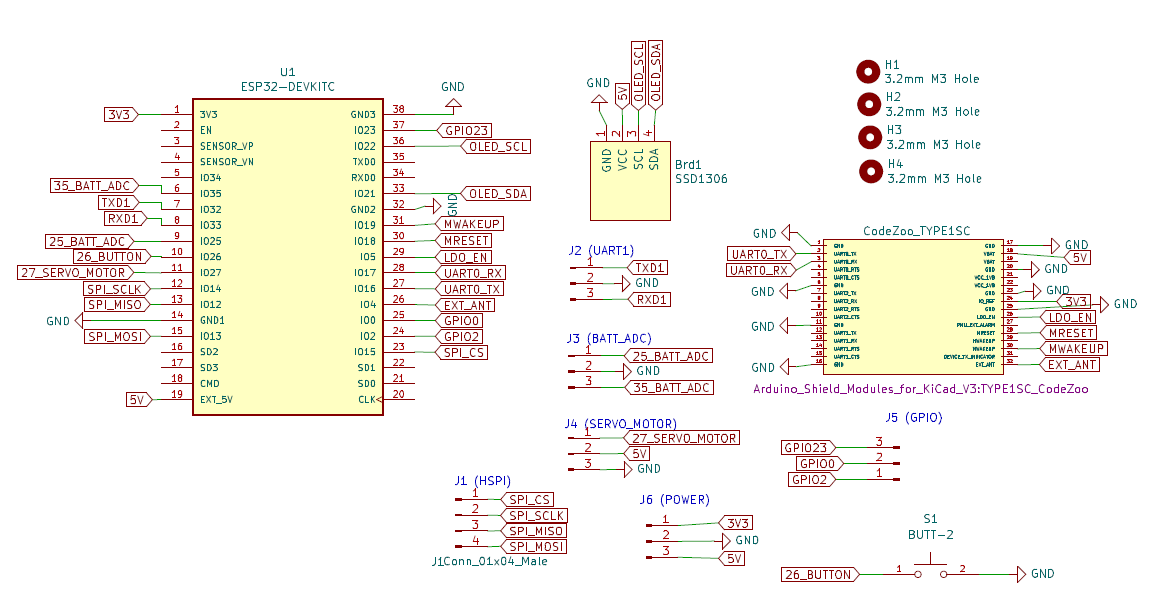Select OLED_SCL label on U1 pin 36
1152x607 pixels.
tap(496, 147)
